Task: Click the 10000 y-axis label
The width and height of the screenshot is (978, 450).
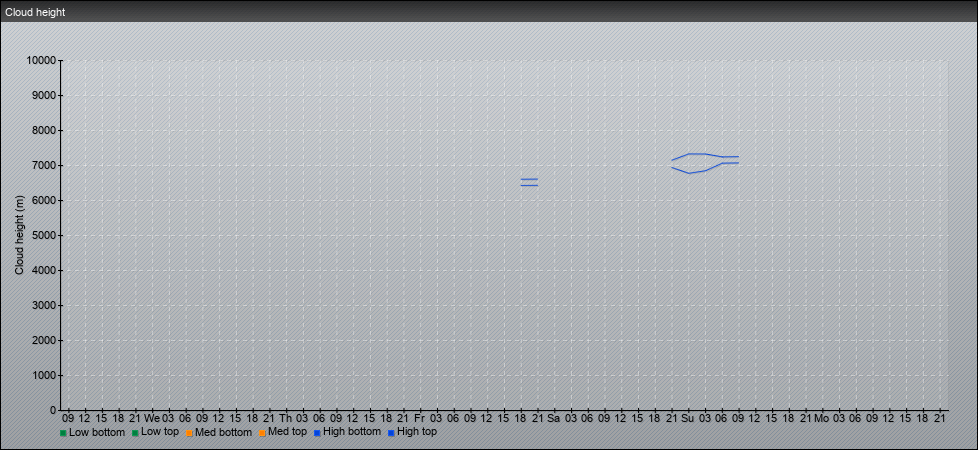Action: 41,61
